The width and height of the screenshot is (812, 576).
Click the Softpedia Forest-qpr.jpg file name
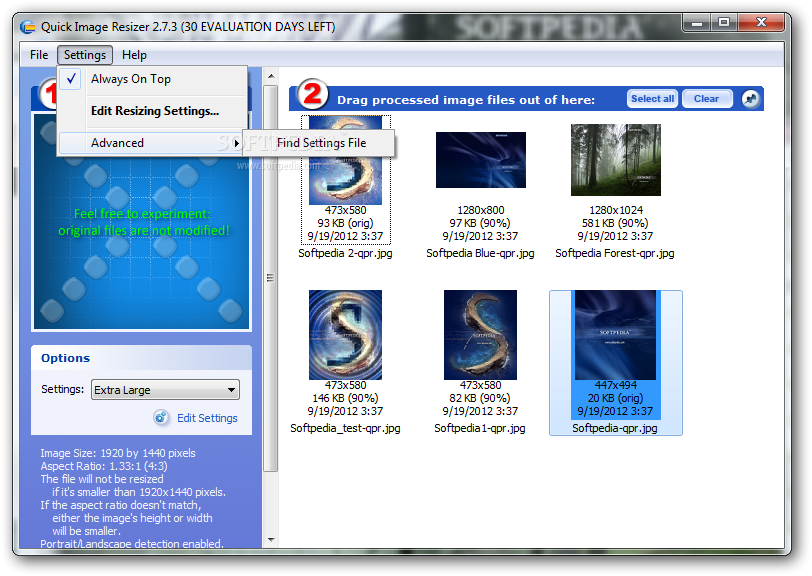[615, 253]
